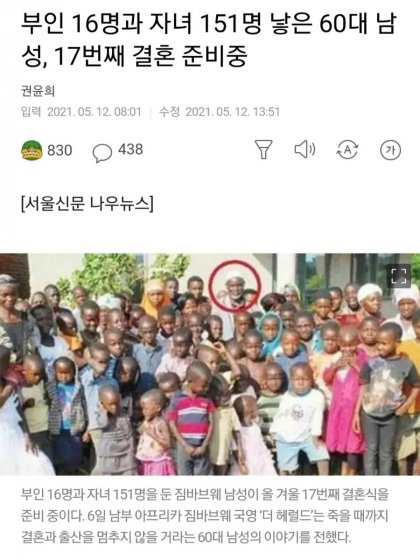Open the large family group photo
This screenshot has height=560, width=420.
(210, 364)
